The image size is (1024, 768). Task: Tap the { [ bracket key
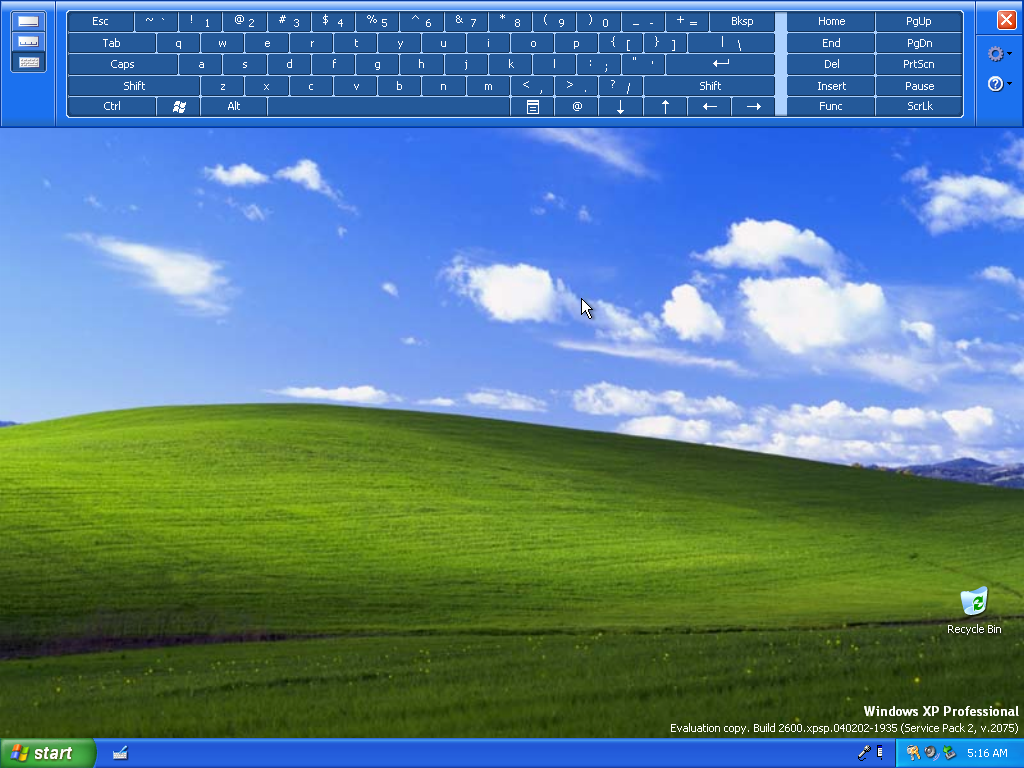click(620, 43)
